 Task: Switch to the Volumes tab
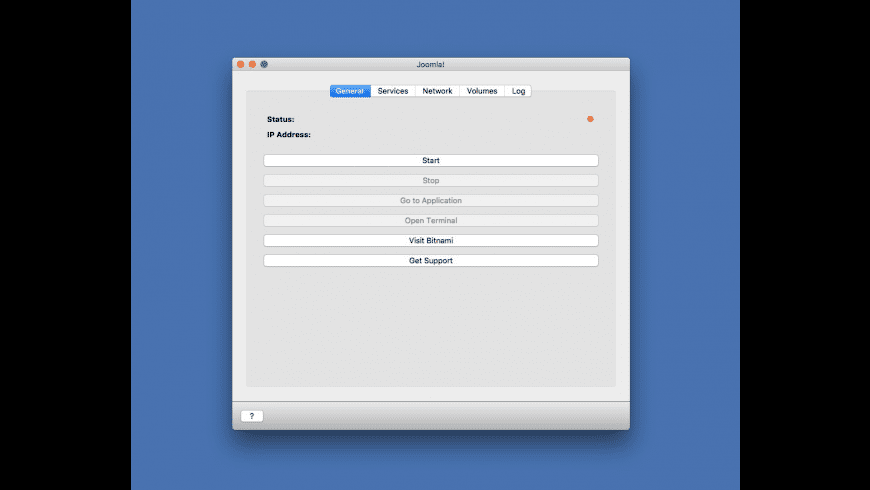point(482,91)
